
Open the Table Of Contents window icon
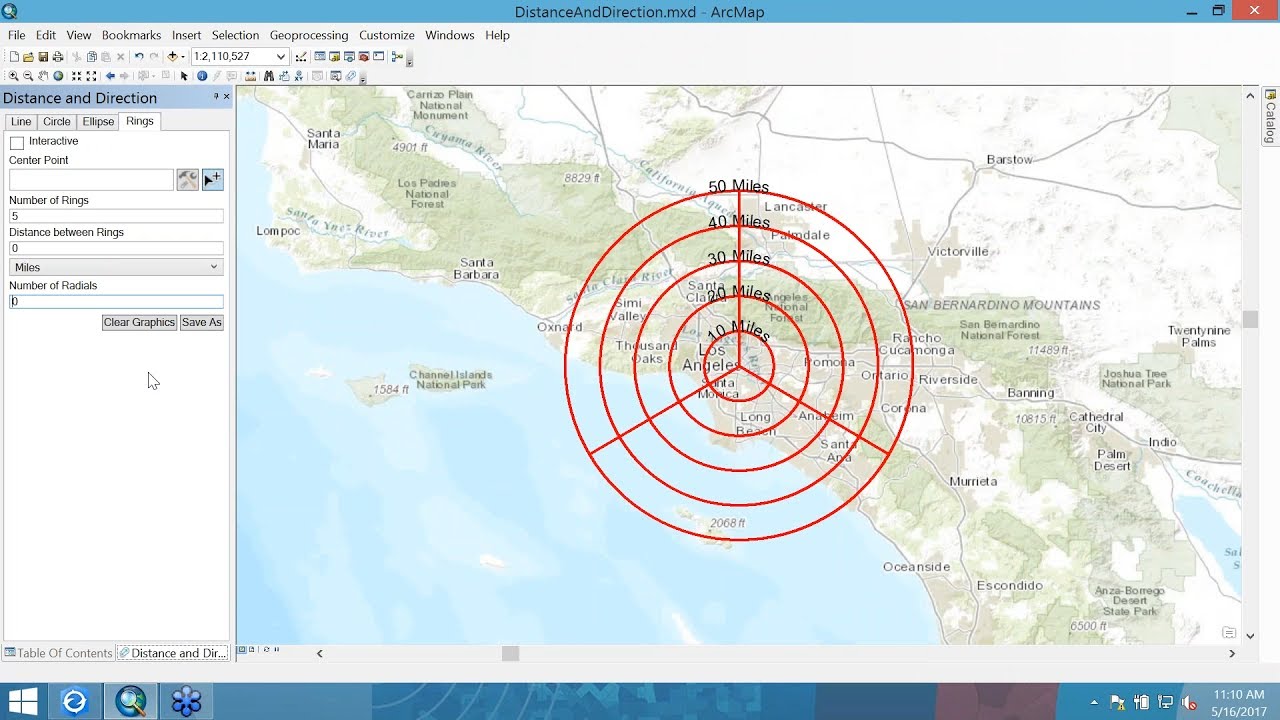(319, 57)
